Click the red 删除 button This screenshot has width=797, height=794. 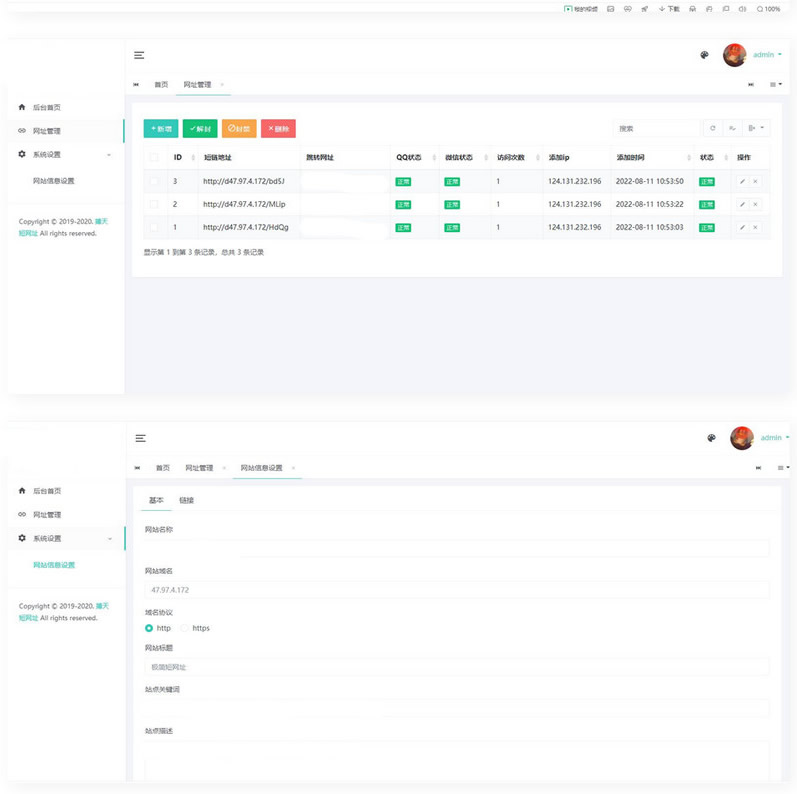click(278, 129)
